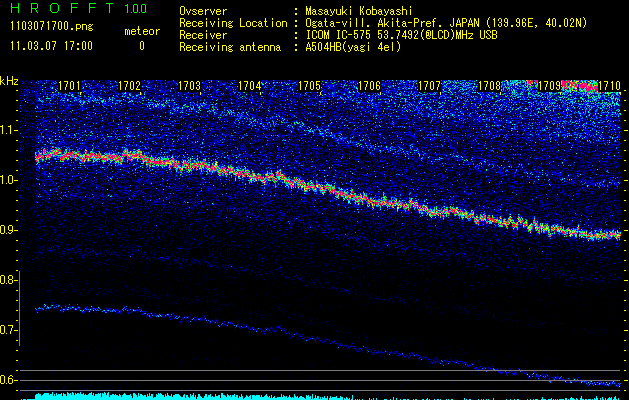The width and height of the screenshot is (629, 400).
Task: Select the 1706 time marker
Action: (x=369, y=86)
